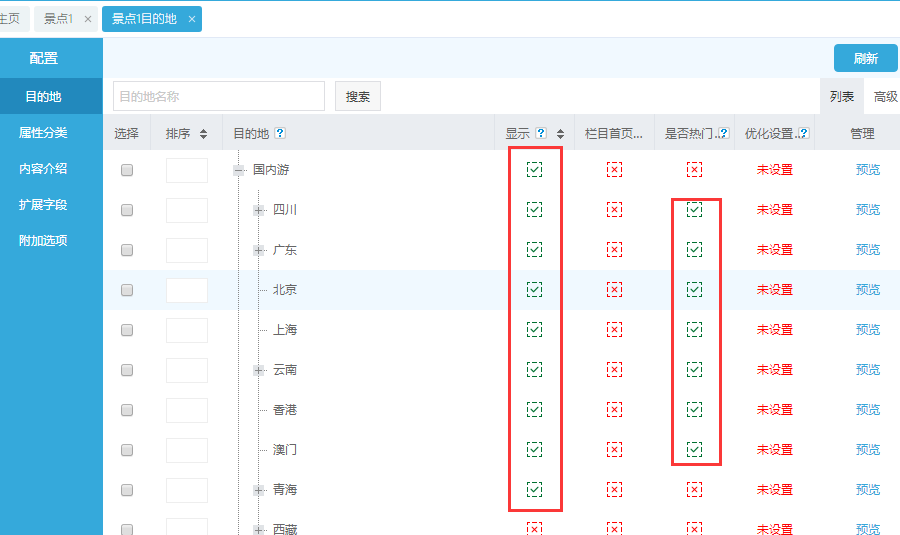Click the help icon beside 目的地 header
The height and width of the screenshot is (535, 900).
280,134
